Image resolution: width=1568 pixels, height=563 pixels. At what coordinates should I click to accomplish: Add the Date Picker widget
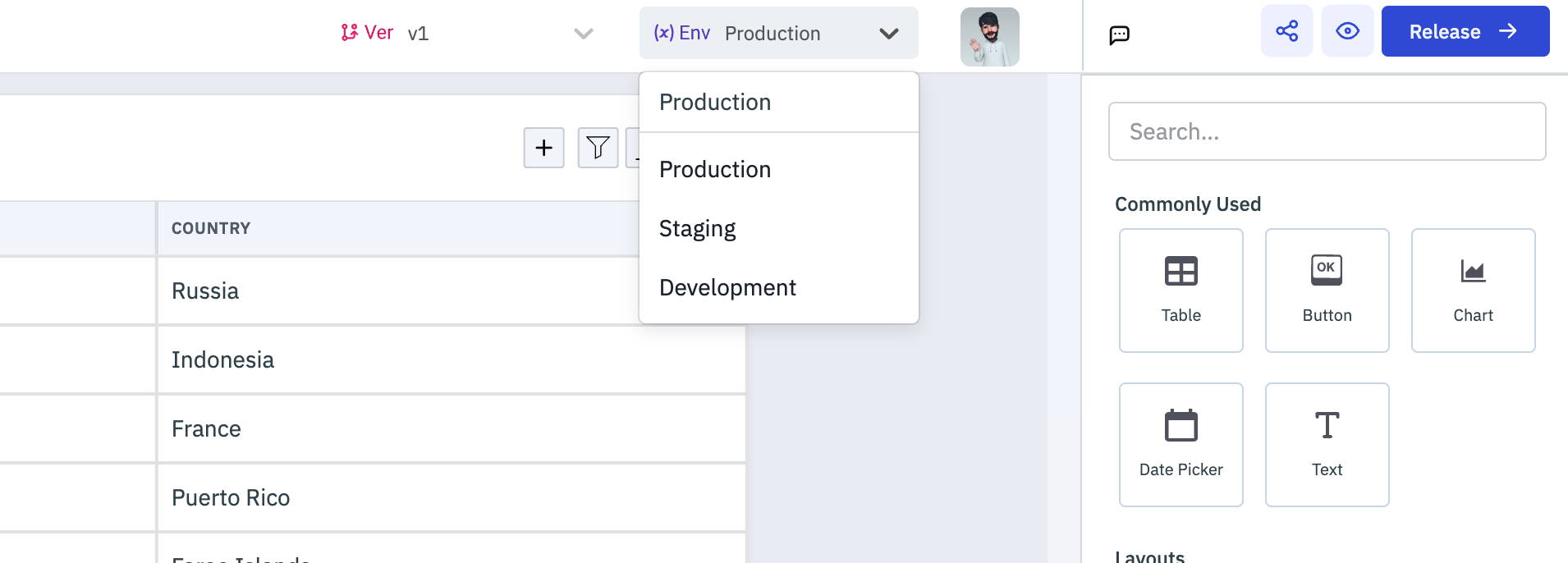[1181, 445]
